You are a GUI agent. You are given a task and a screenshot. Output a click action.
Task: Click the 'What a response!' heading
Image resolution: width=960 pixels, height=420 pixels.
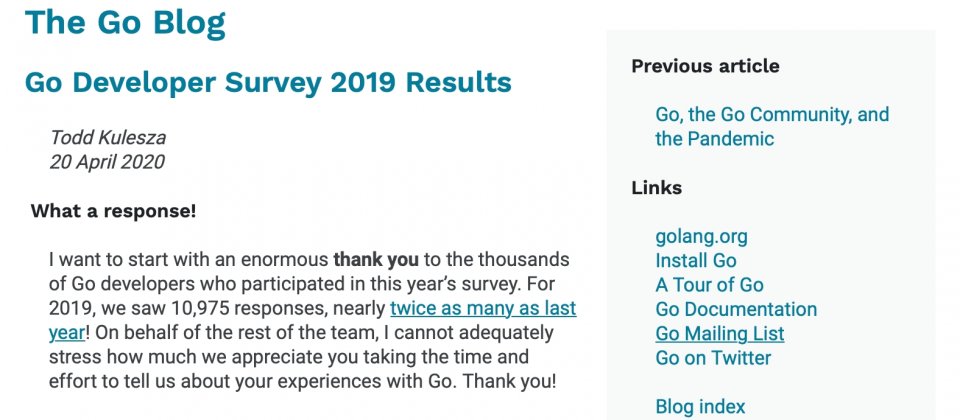[113, 211]
